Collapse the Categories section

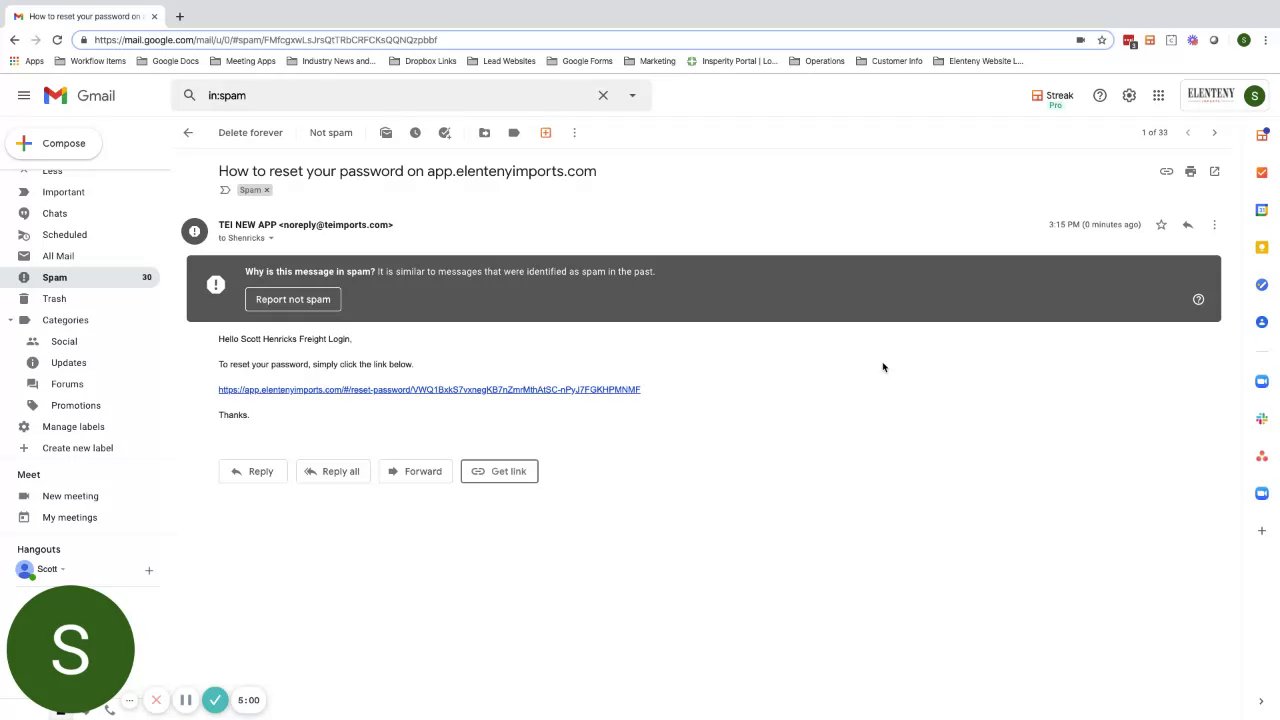click(11, 320)
